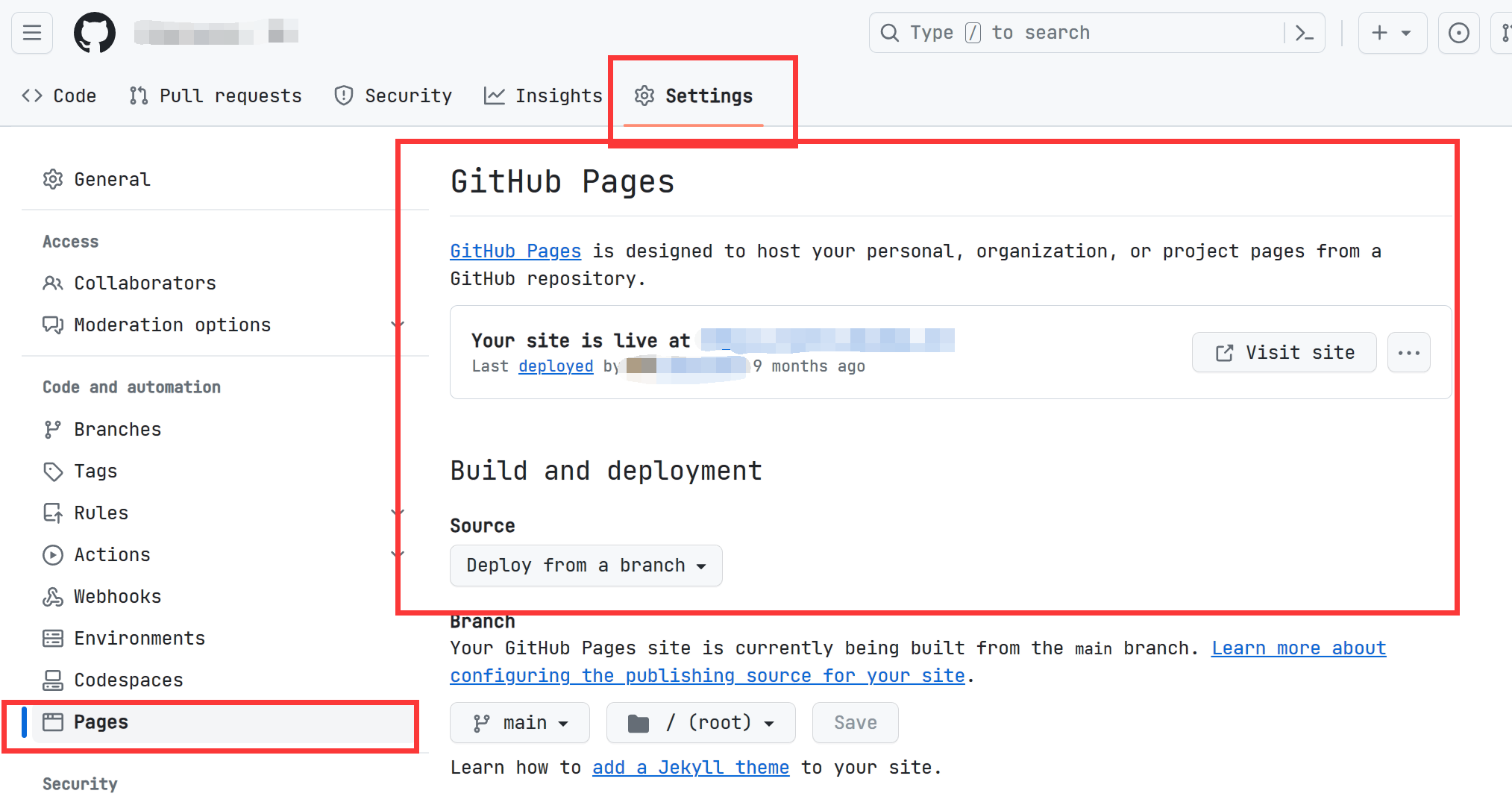The height and width of the screenshot is (811, 1512).
Task: Click the GitHub Octocat logo
Action: click(95, 33)
